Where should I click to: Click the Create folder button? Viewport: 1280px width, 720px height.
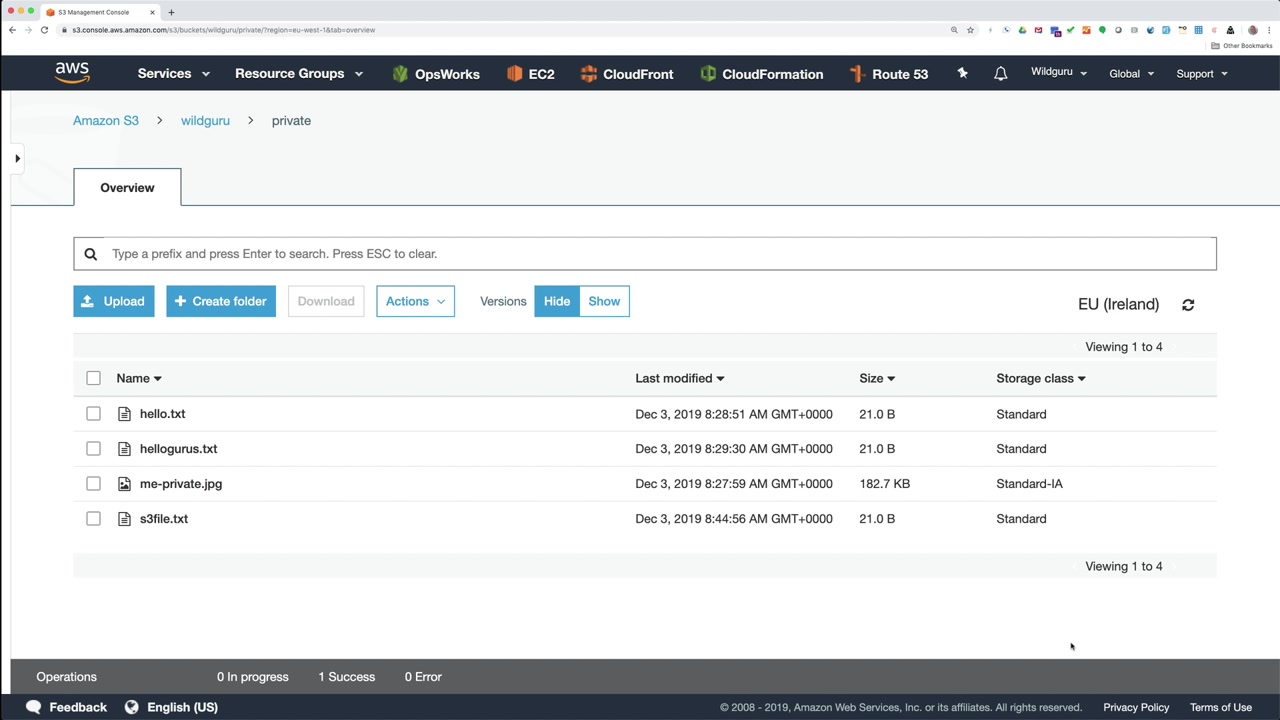coord(221,301)
